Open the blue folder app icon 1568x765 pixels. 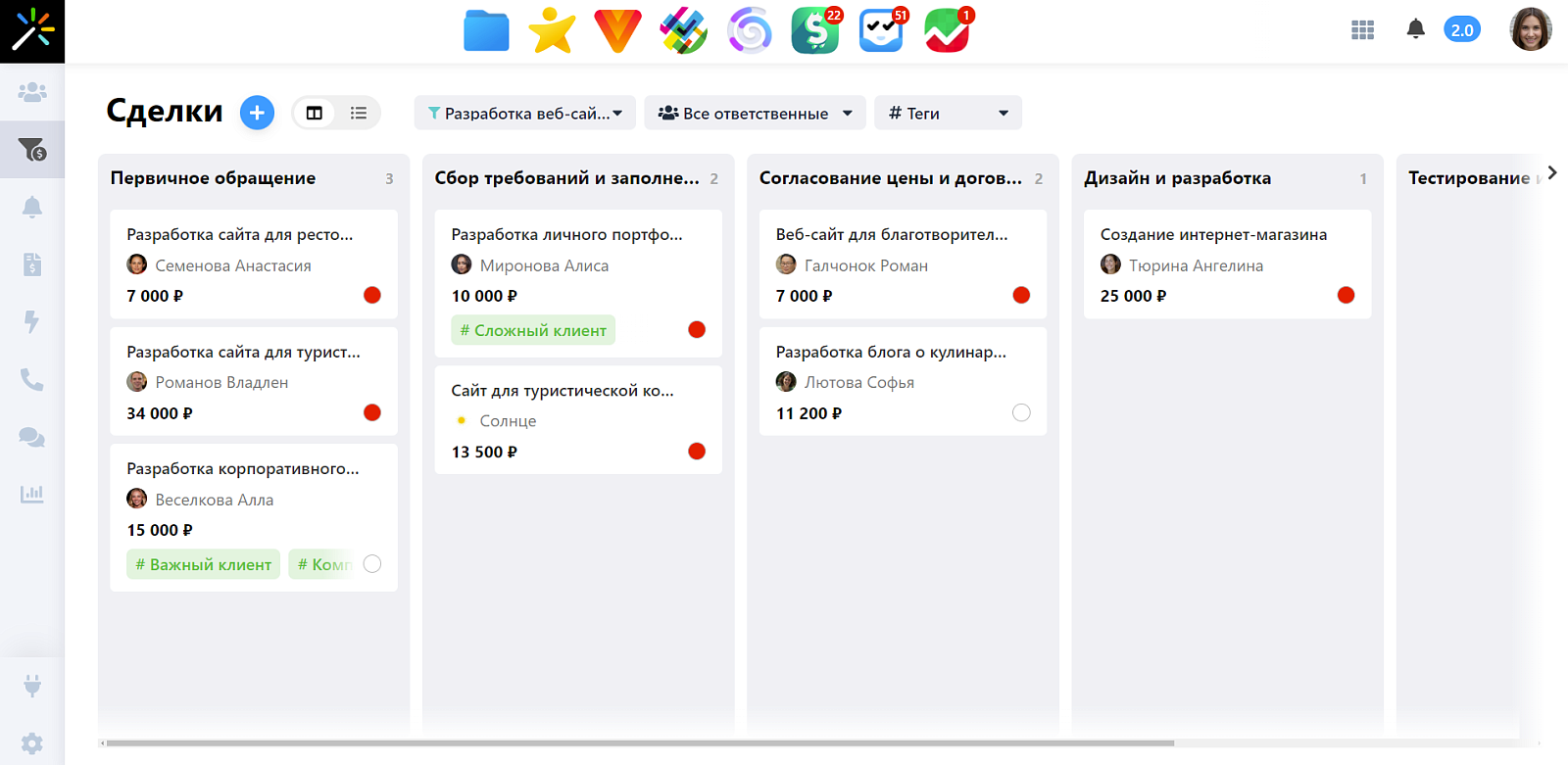[486, 30]
